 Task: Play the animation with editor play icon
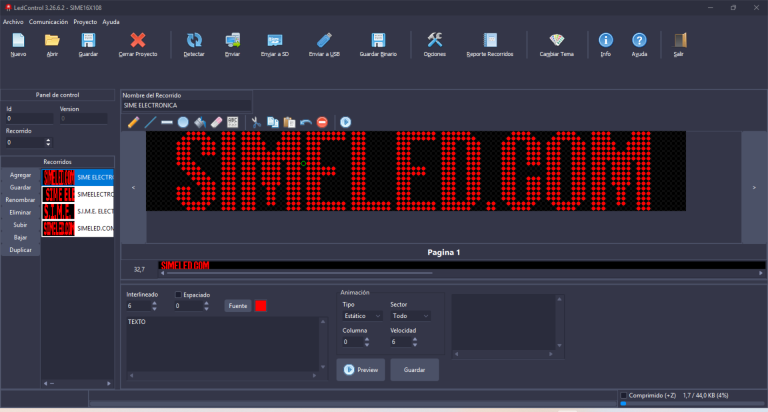pos(346,122)
